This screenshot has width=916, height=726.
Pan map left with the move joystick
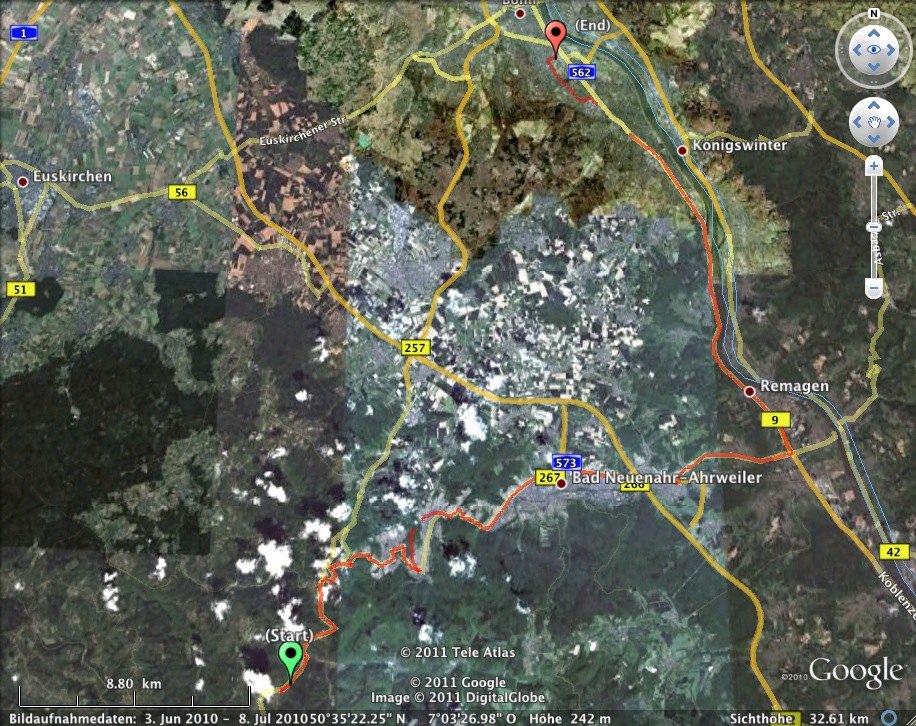pos(857,123)
